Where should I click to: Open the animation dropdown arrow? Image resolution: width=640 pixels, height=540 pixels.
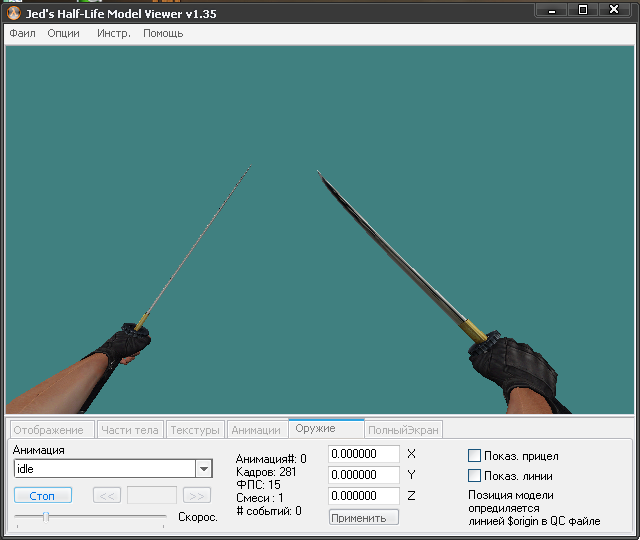coord(204,469)
